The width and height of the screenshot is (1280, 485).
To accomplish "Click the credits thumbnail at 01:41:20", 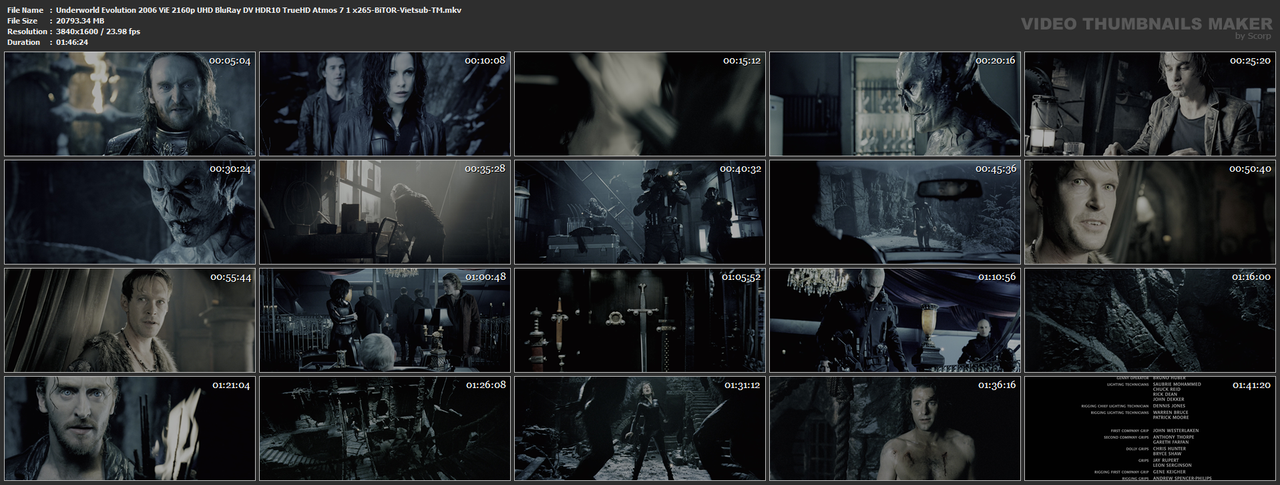I will [x=1150, y=428].
